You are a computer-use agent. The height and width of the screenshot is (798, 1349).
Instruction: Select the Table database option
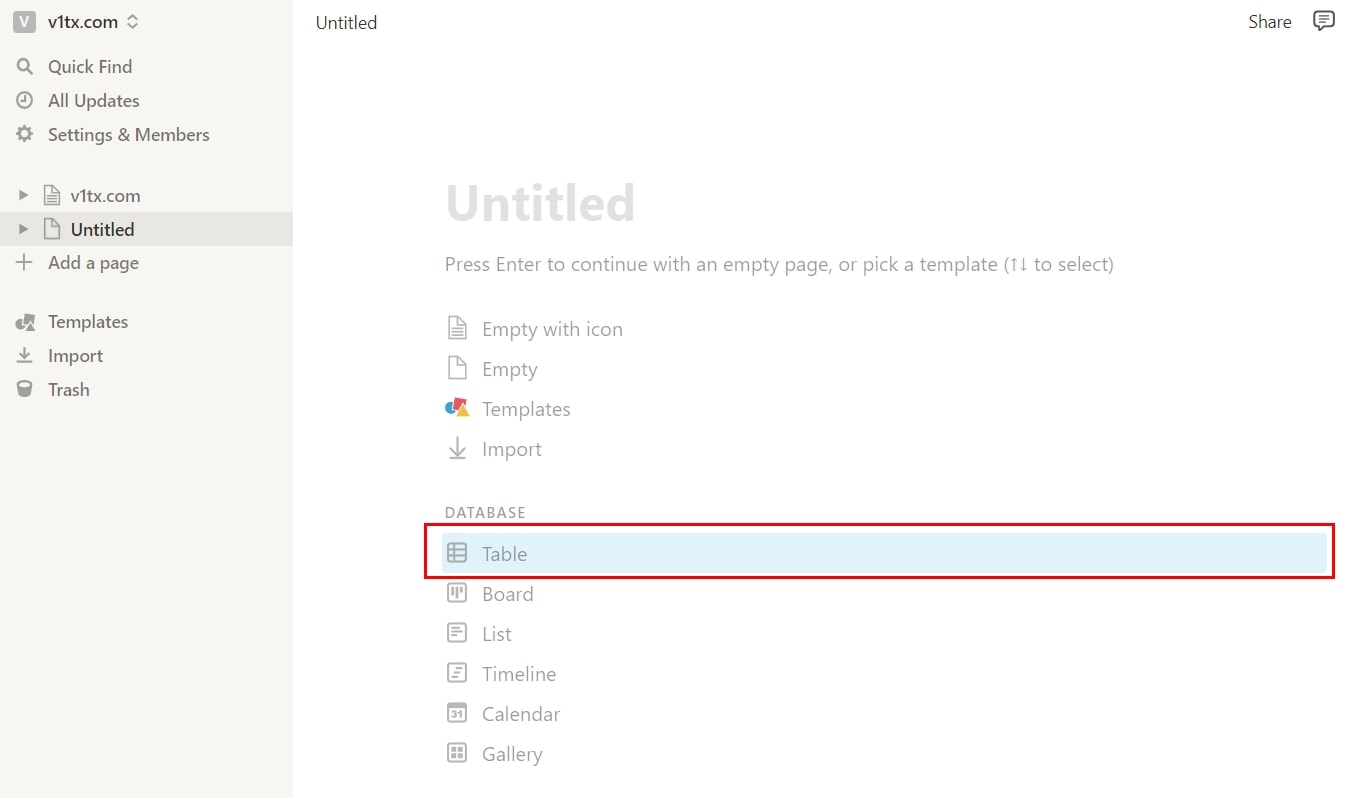pyautogui.click(x=505, y=554)
